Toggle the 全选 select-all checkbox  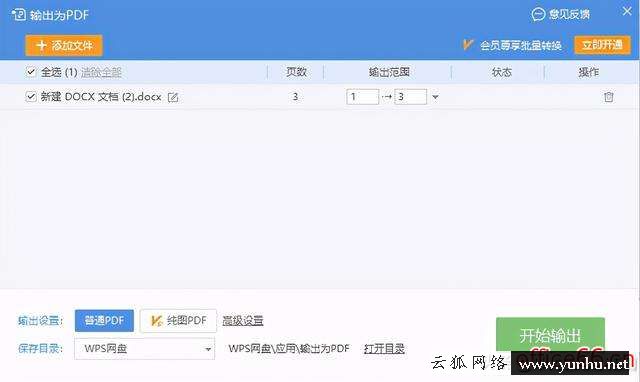(x=31, y=72)
